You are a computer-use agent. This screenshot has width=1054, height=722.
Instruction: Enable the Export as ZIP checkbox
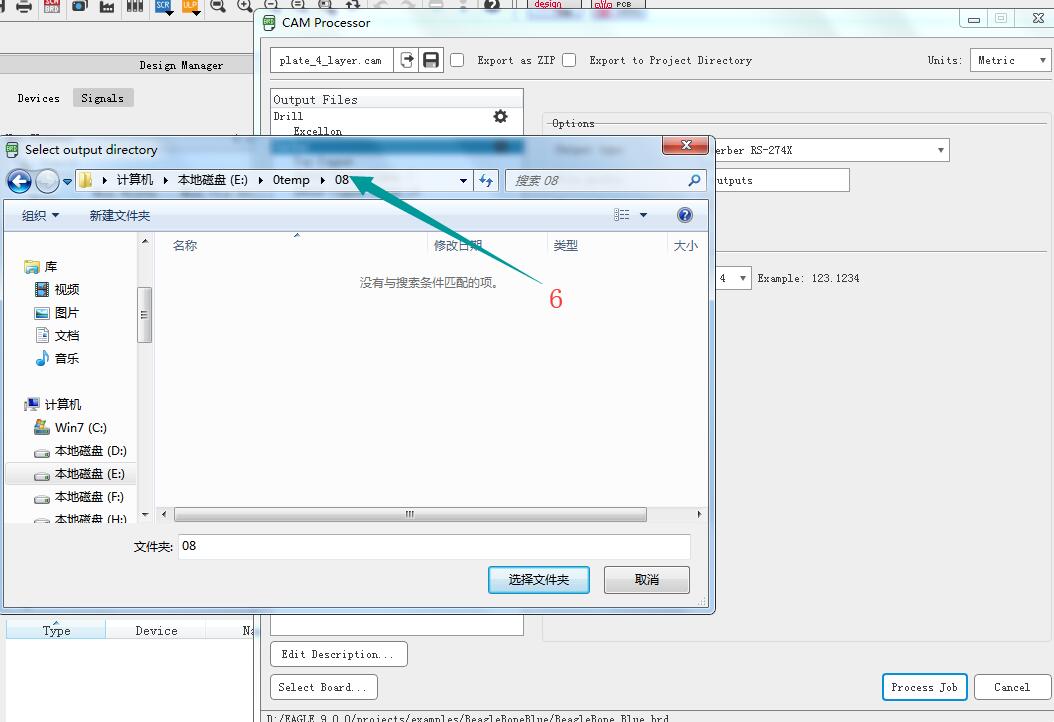[x=457, y=60]
